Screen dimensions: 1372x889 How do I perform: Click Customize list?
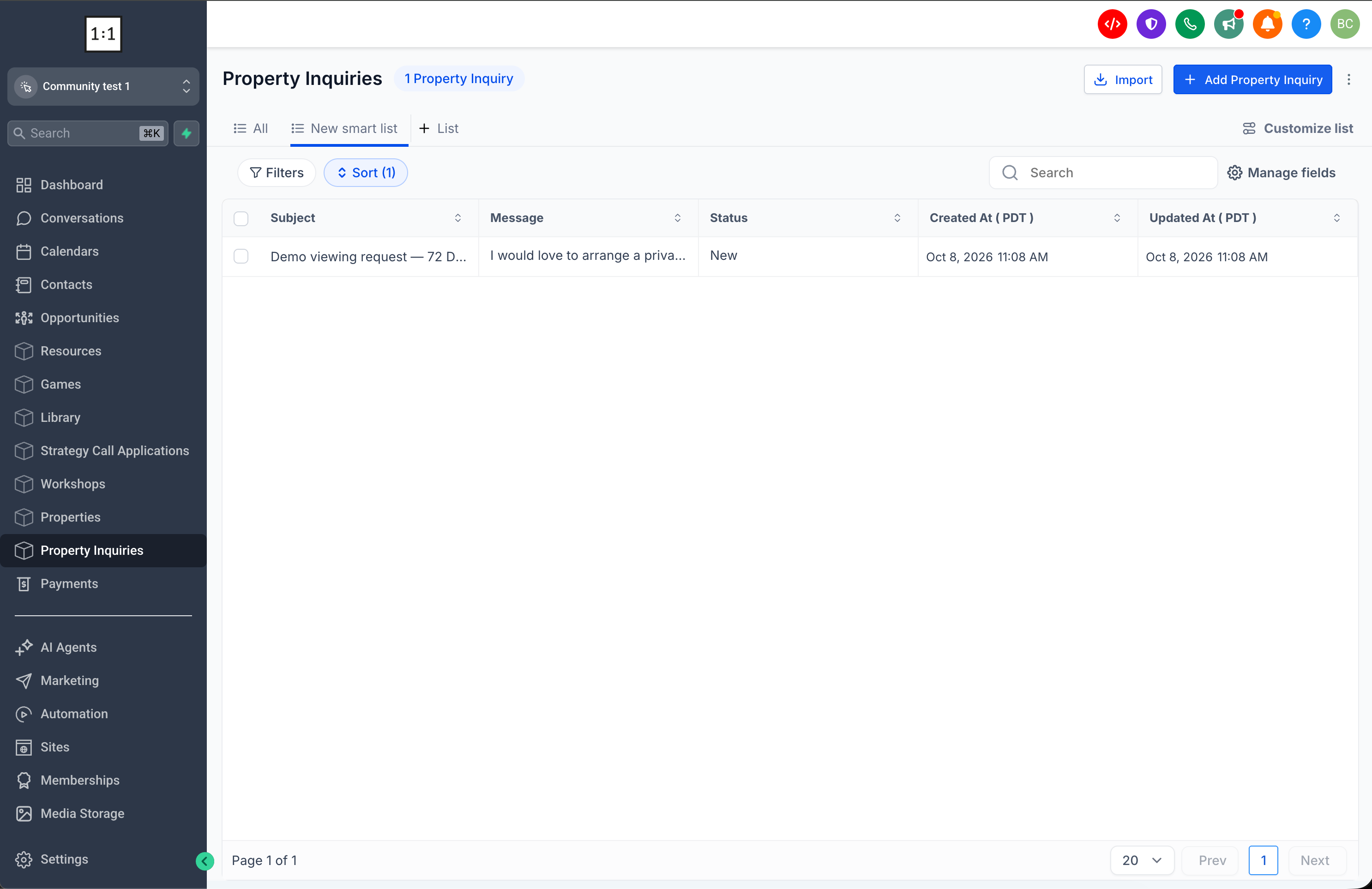point(1297,129)
